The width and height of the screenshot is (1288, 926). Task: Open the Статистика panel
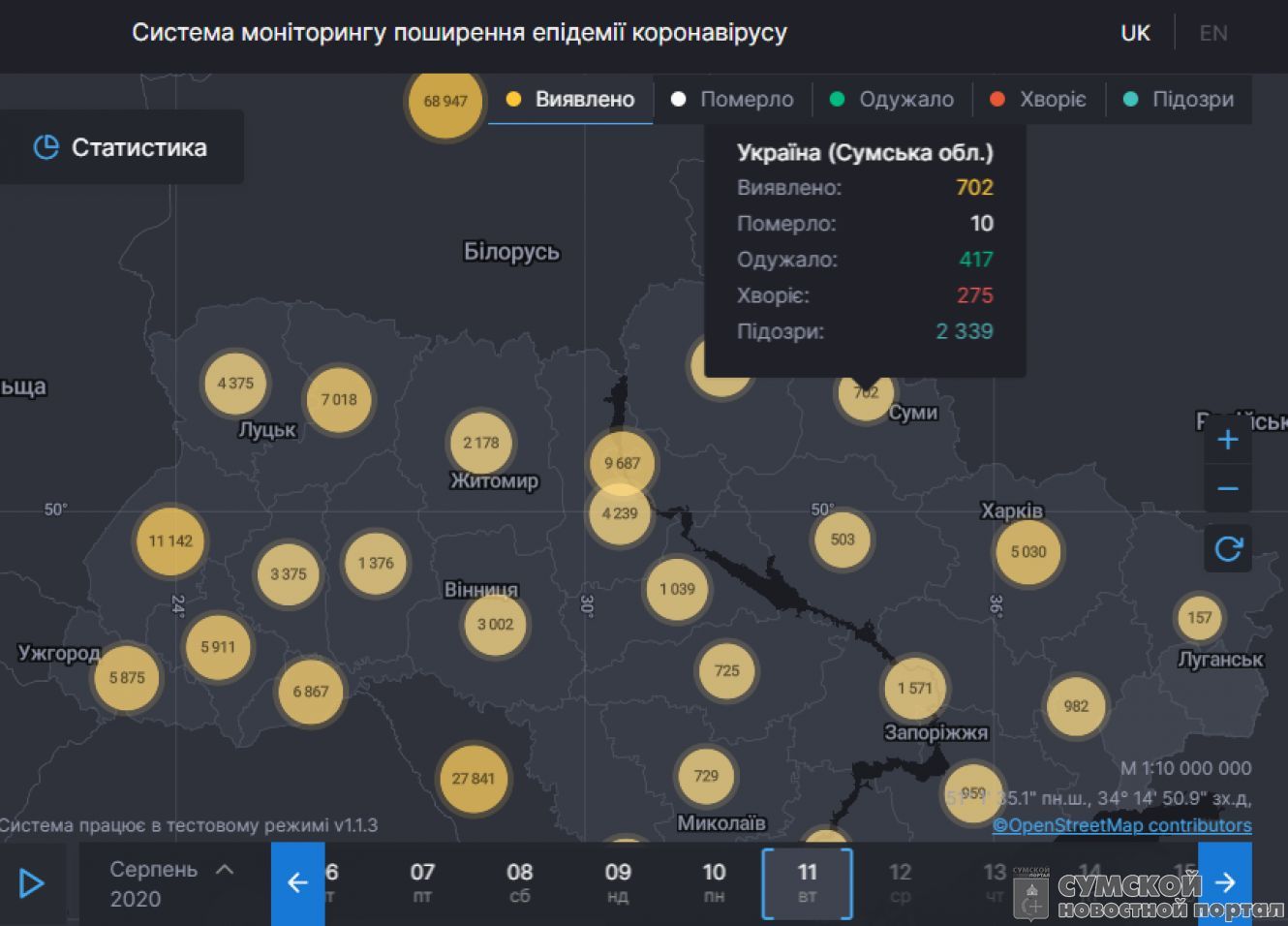tap(121, 147)
